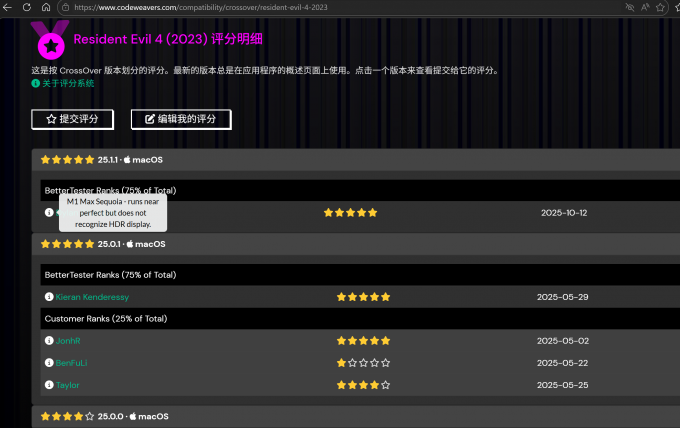
Task: Open JonhR profile link
Action: point(68,341)
